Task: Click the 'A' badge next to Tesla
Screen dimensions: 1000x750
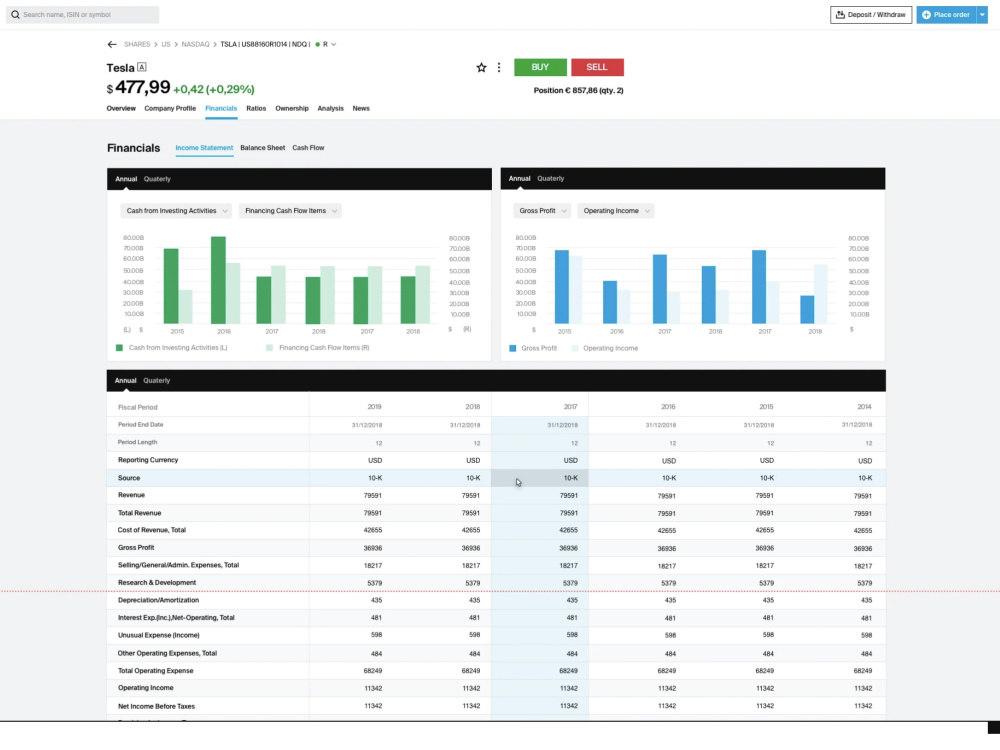Action: point(142,67)
